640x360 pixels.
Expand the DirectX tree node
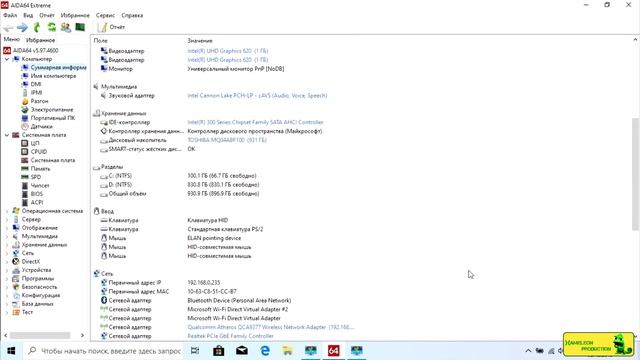point(7,262)
